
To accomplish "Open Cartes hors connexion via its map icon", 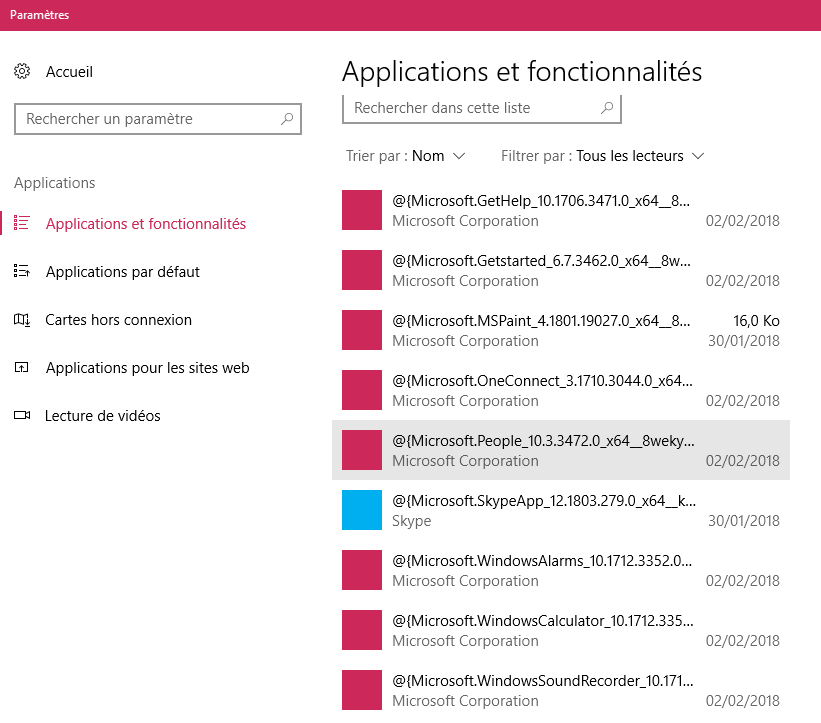I will coord(20,319).
